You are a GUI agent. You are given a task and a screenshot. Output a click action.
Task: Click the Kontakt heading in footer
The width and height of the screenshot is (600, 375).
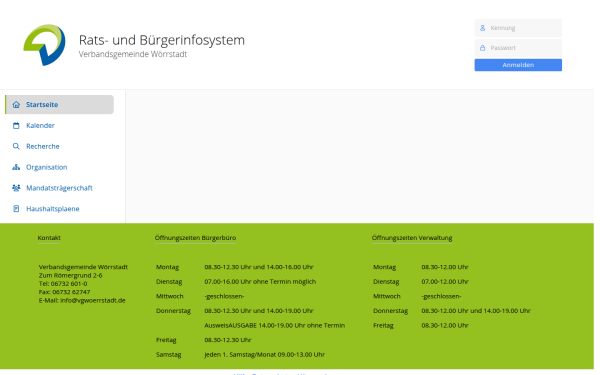pos(49,238)
